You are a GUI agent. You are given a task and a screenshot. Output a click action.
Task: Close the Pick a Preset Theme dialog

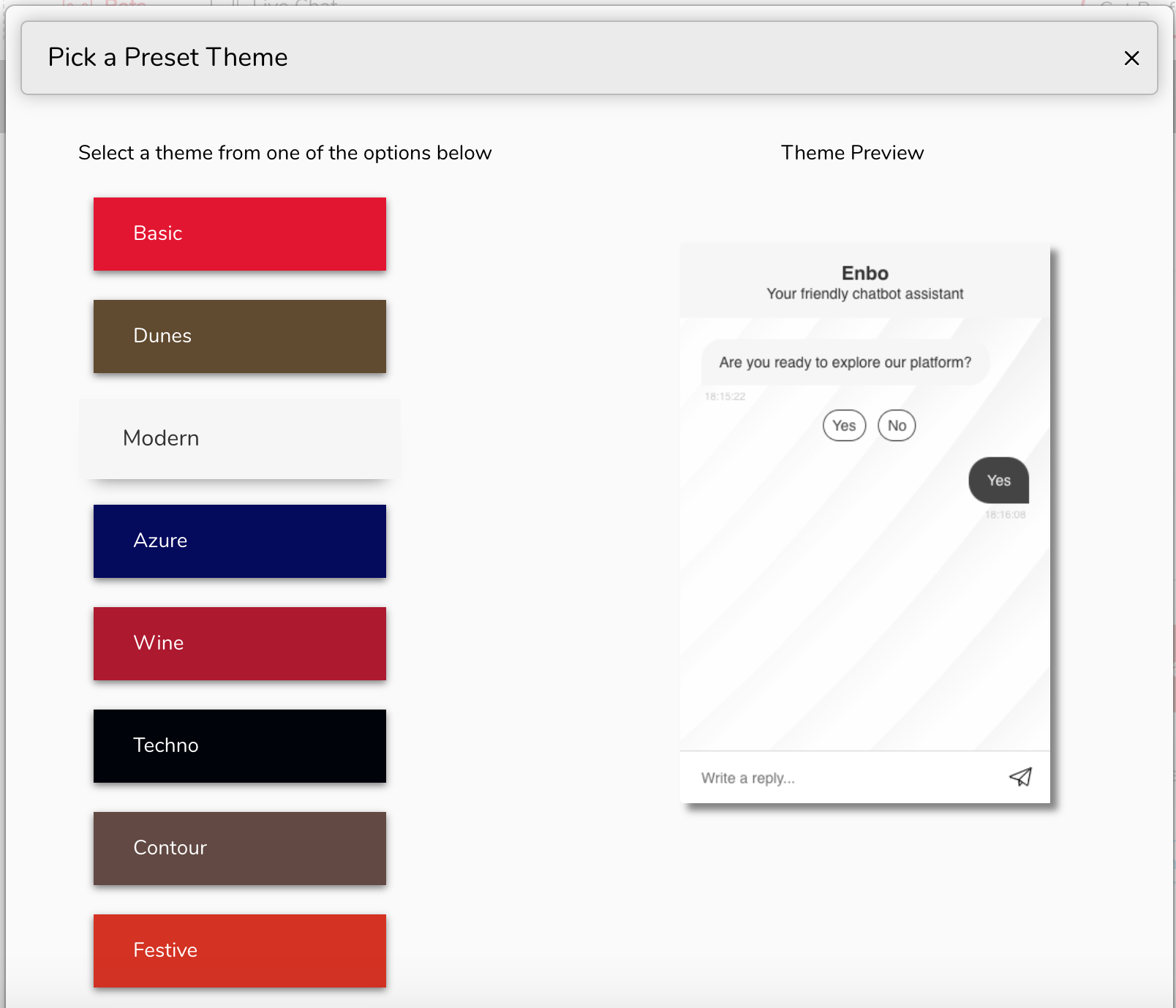click(x=1131, y=58)
